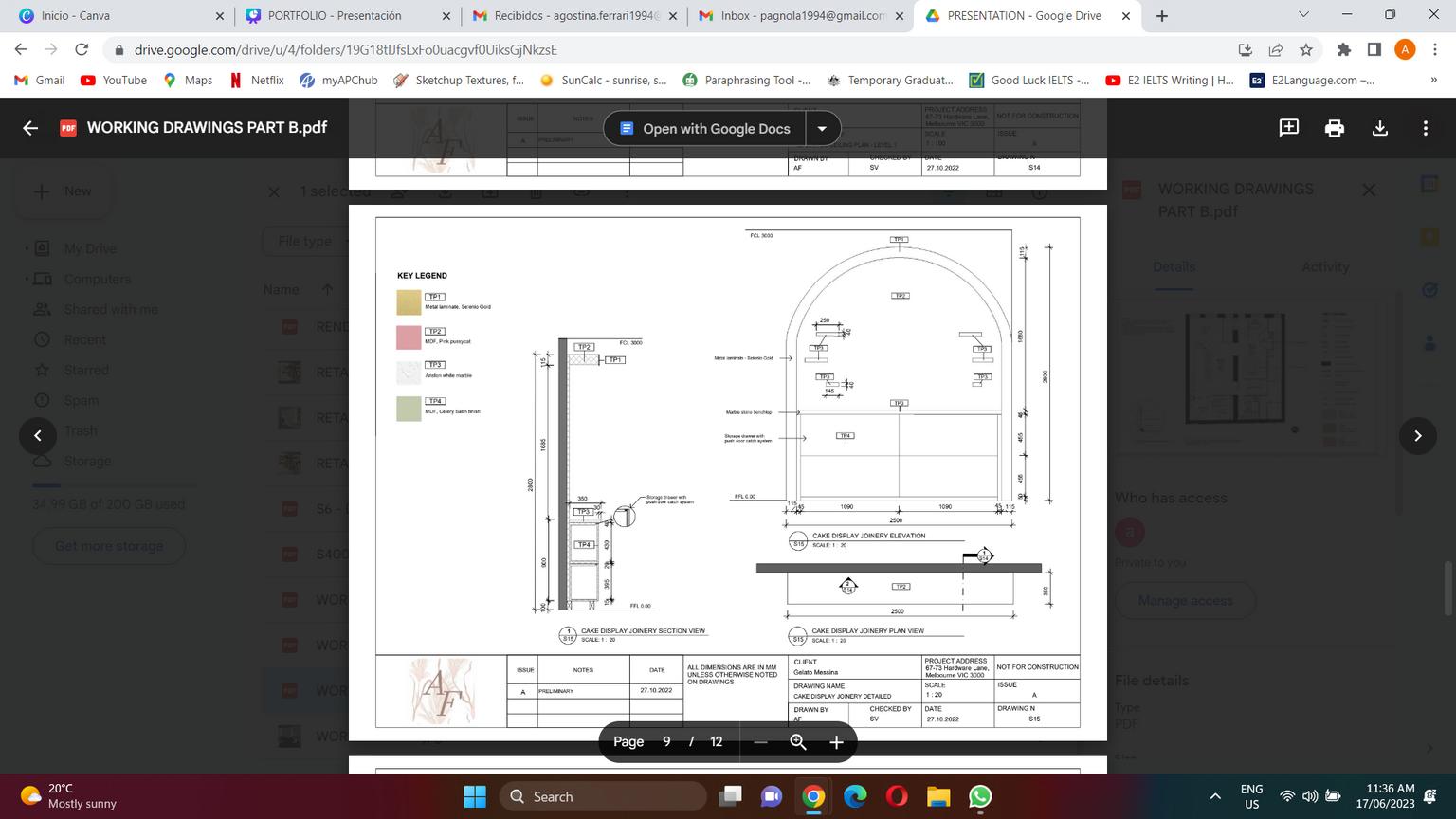
Task: Switch to Inbox pagnola1994 Gmail tab
Action: click(801, 16)
